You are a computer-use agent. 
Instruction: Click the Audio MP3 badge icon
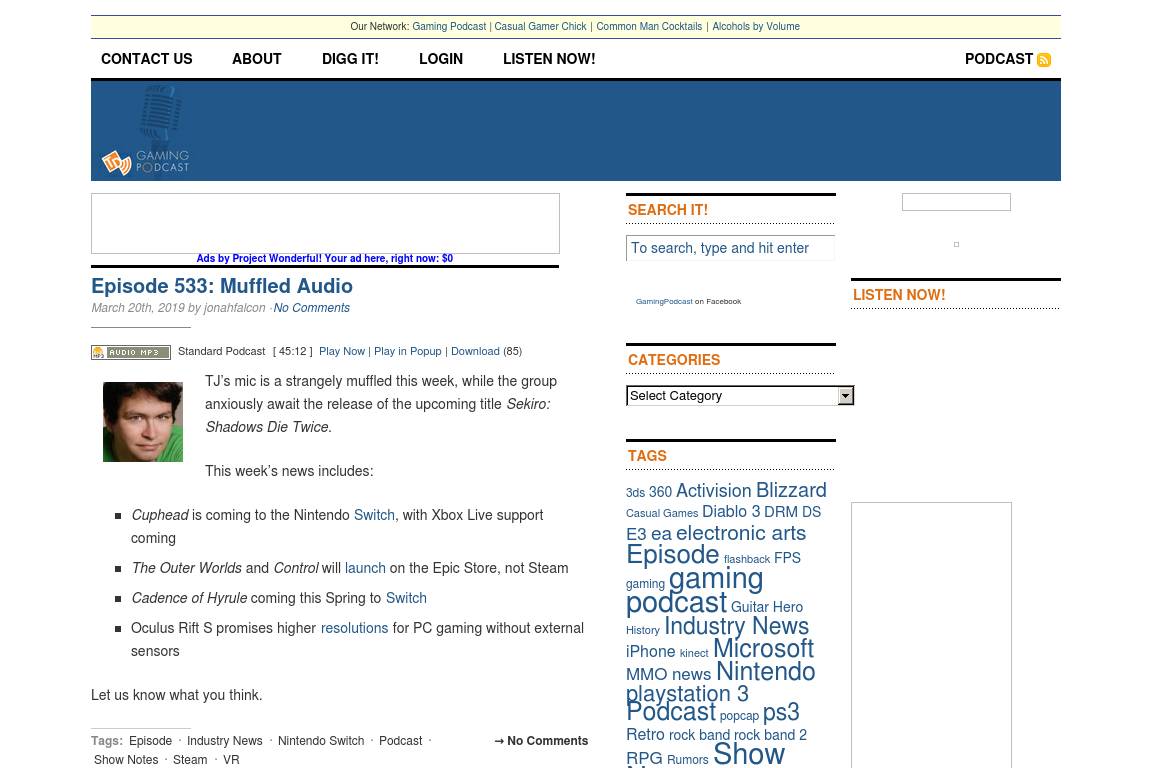(131, 352)
